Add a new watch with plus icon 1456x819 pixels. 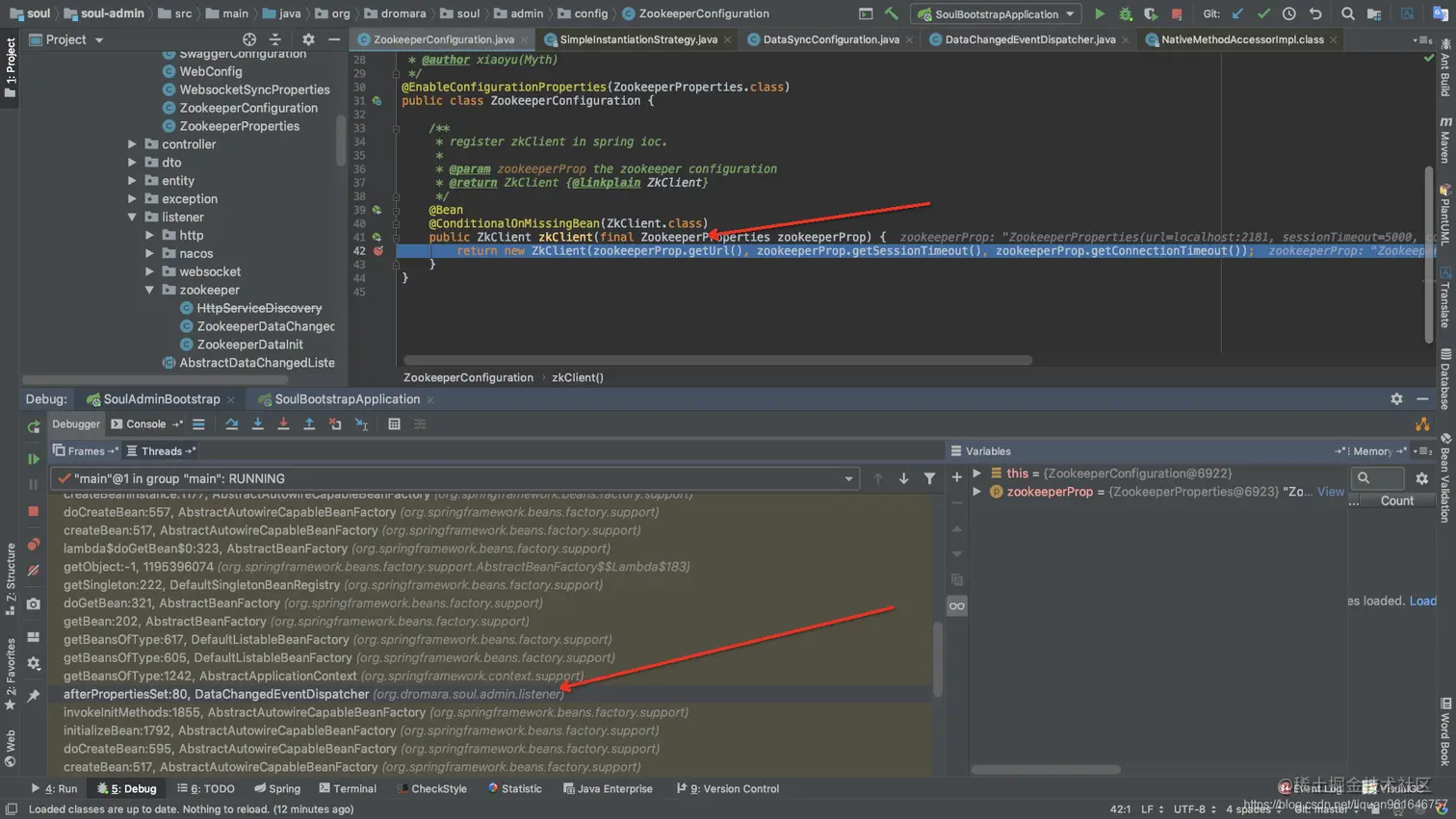tap(957, 477)
